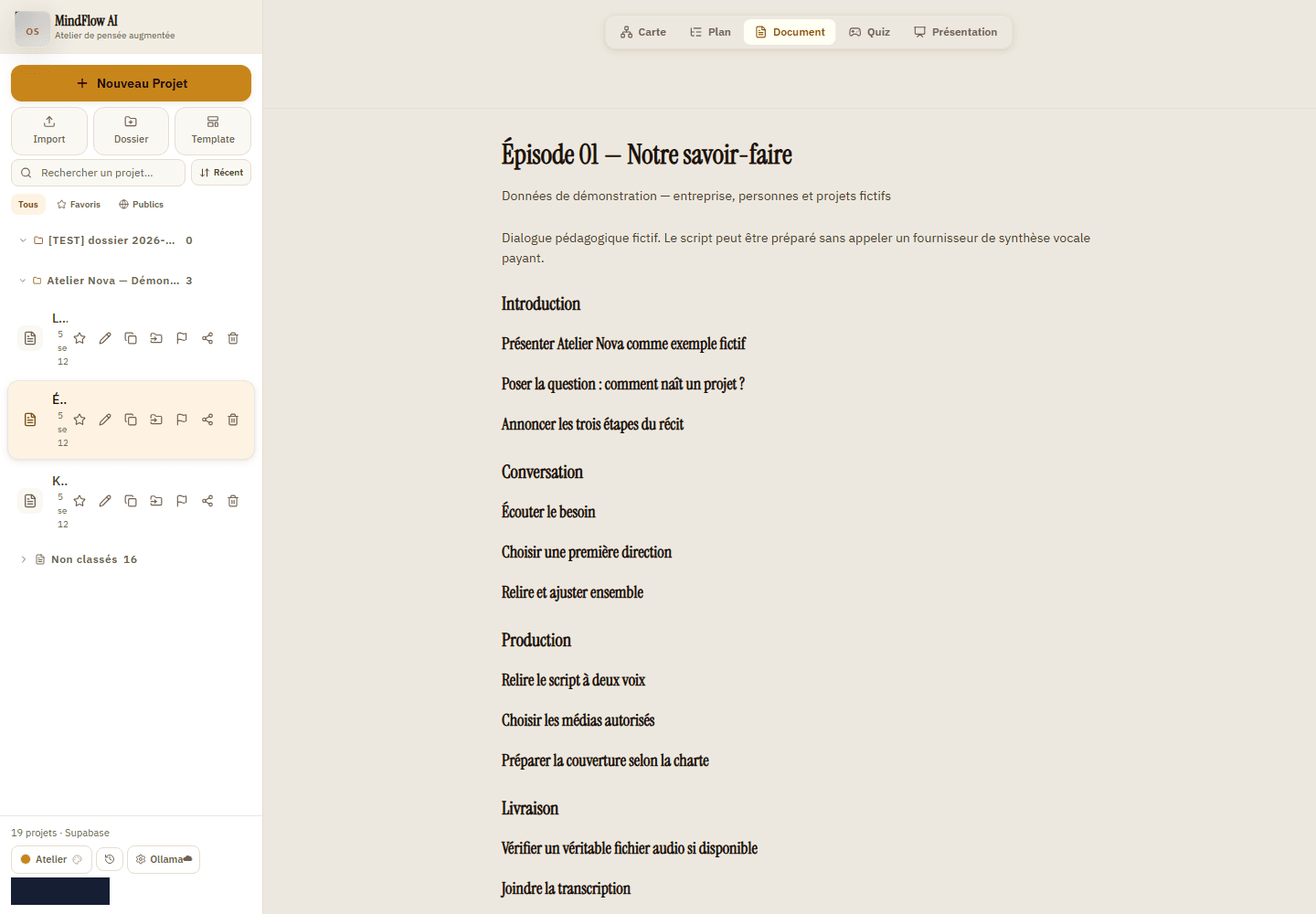Add the K project to favorites
Image resolution: width=1316 pixels, height=914 pixels.
pos(80,501)
